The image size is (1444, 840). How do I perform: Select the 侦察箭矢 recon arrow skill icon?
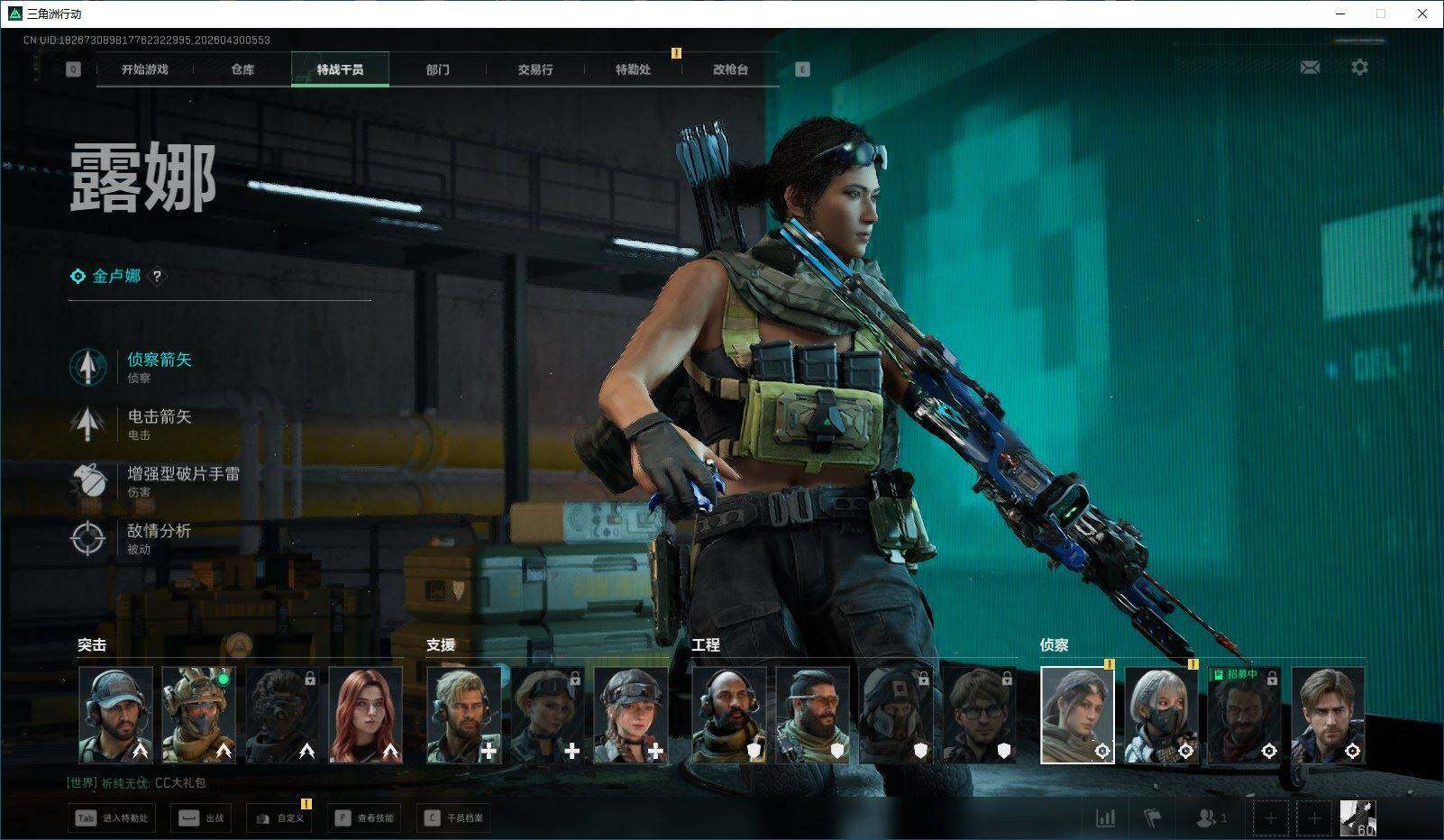[x=87, y=367]
